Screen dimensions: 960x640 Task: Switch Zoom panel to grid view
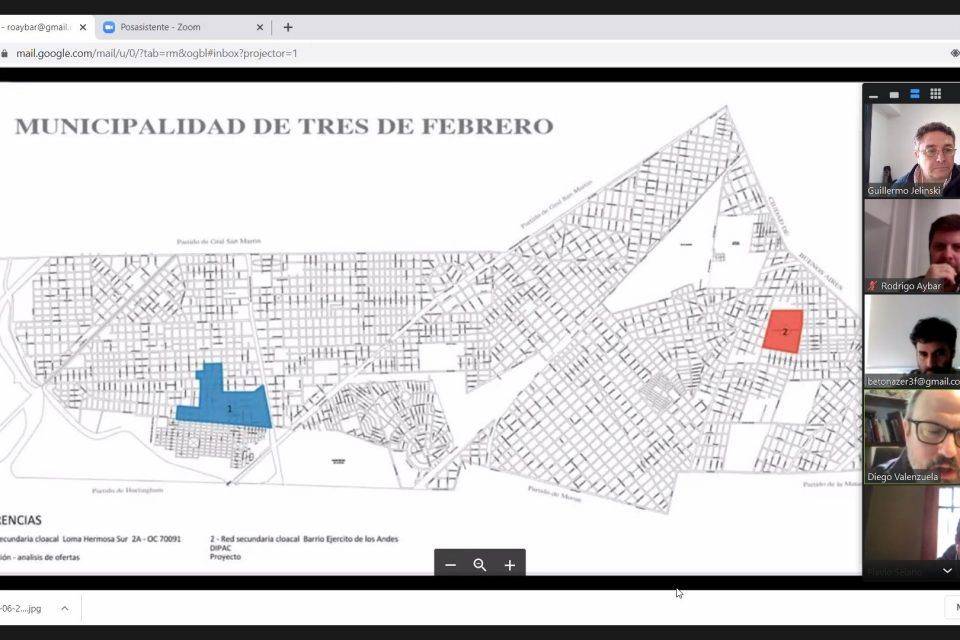tap(936, 94)
